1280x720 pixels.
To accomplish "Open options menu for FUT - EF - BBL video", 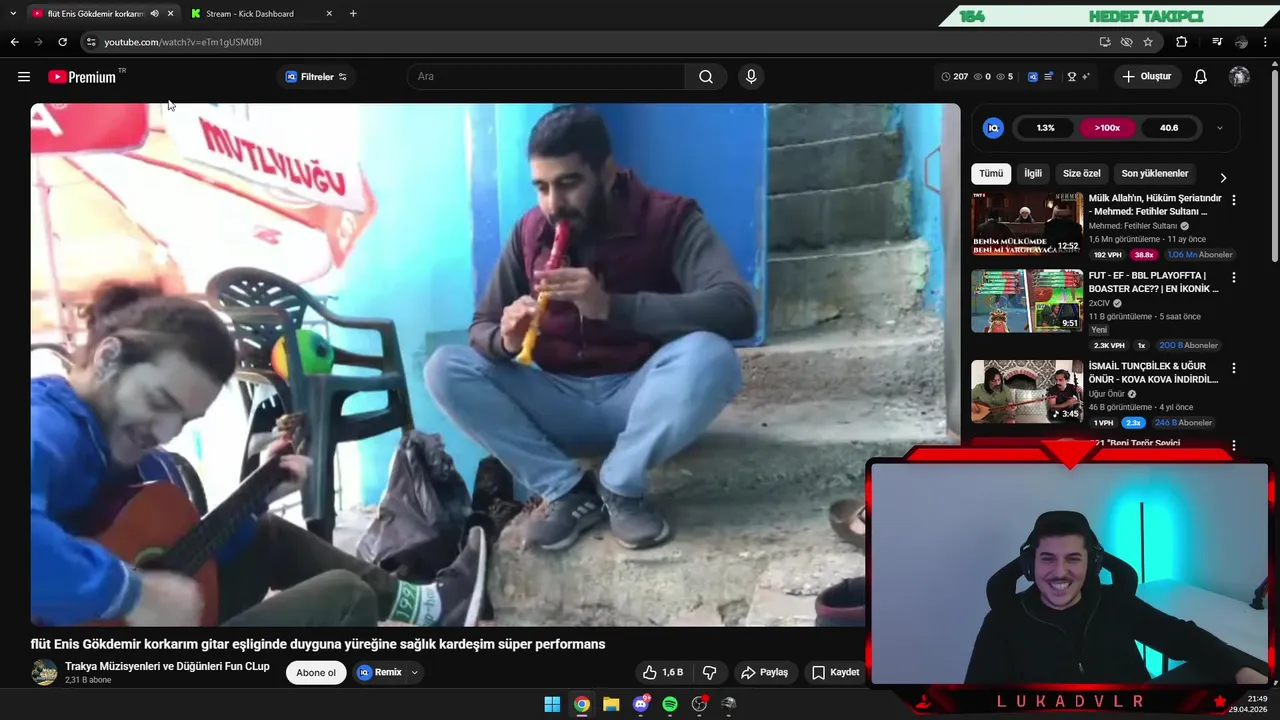I will click(1233, 277).
